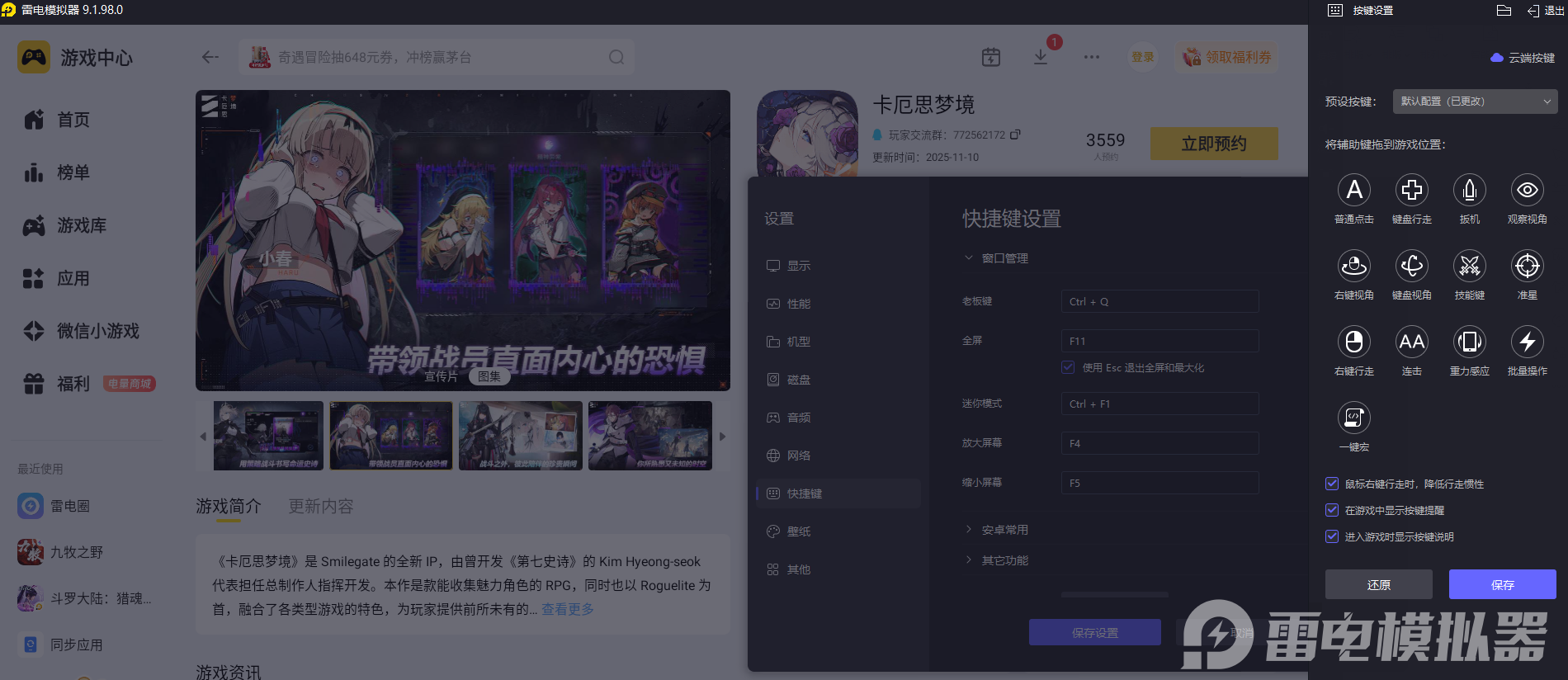
Task: Click the purple 保存 button
Action: point(1503,584)
